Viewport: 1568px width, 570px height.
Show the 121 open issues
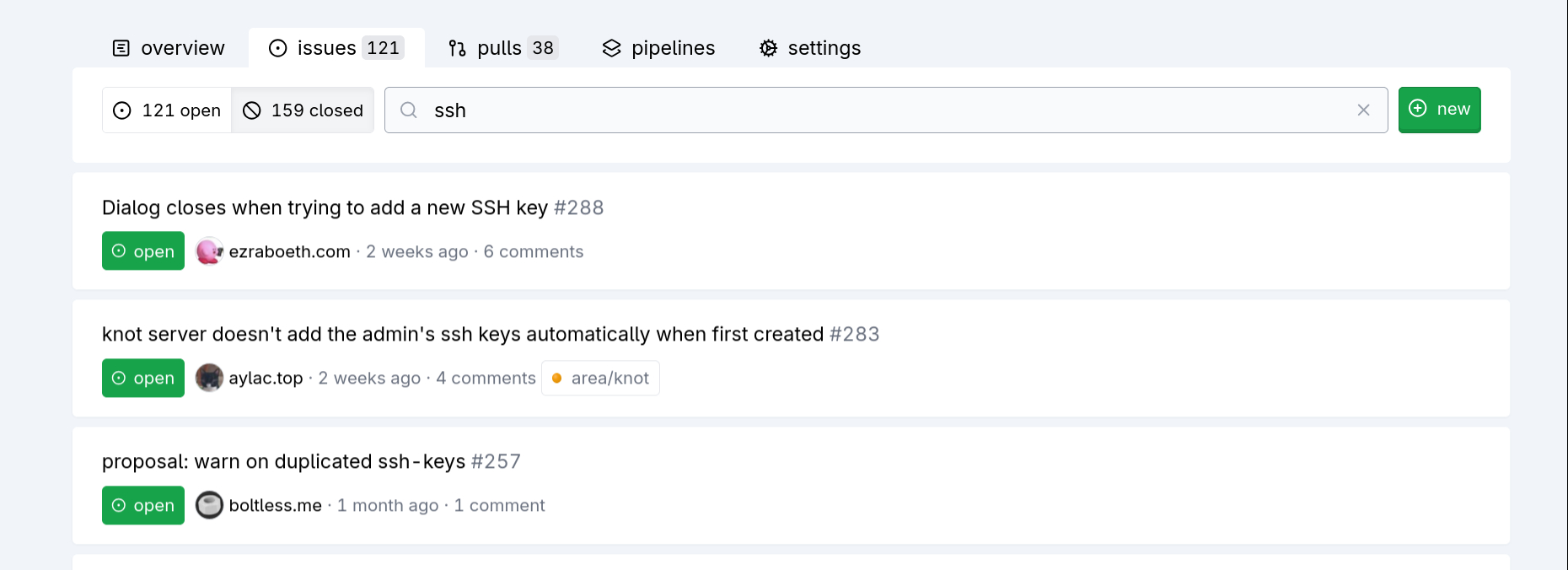click(167, 110)
